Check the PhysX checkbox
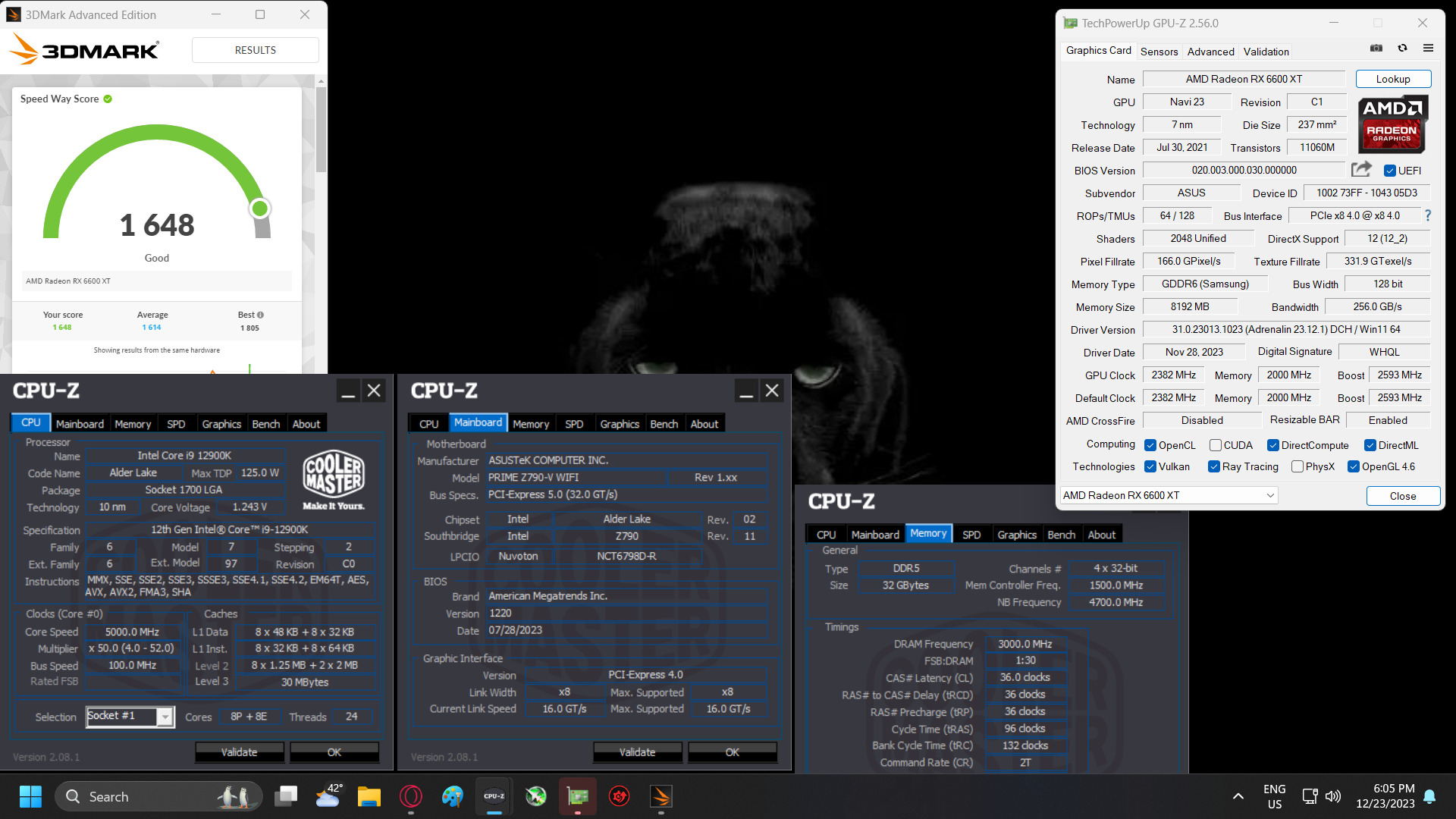This screenshot has width=1456, height=819. tap(1298, 466)
